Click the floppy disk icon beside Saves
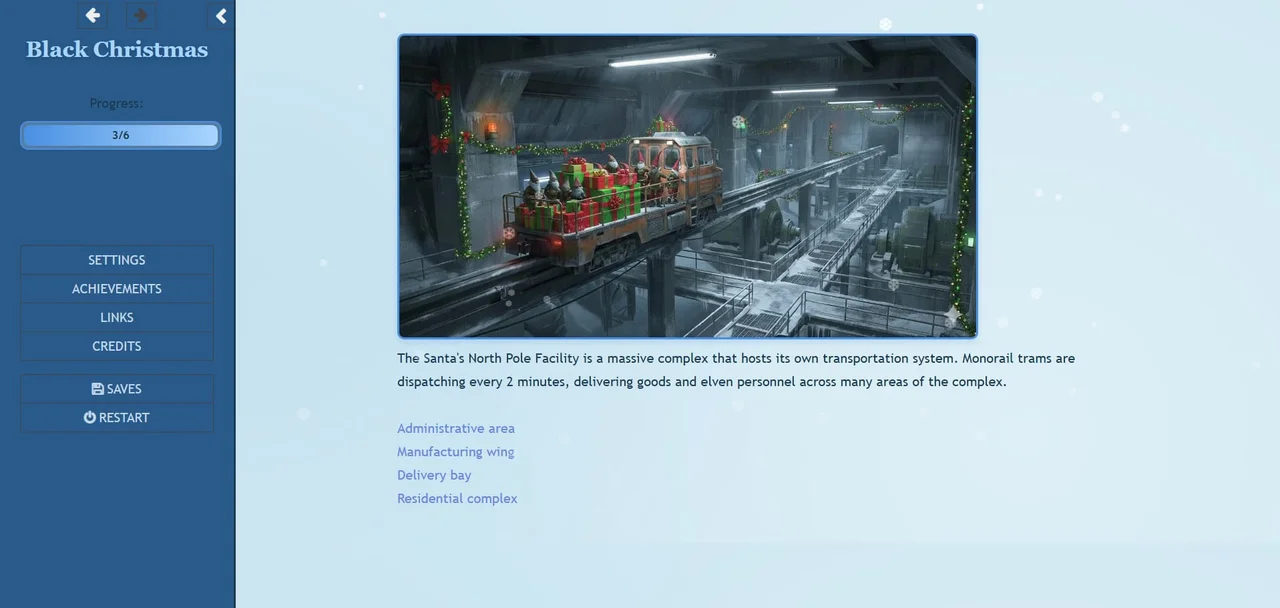Image resolution: width=1280 pixels, height=608 pixels. (97, 389)
